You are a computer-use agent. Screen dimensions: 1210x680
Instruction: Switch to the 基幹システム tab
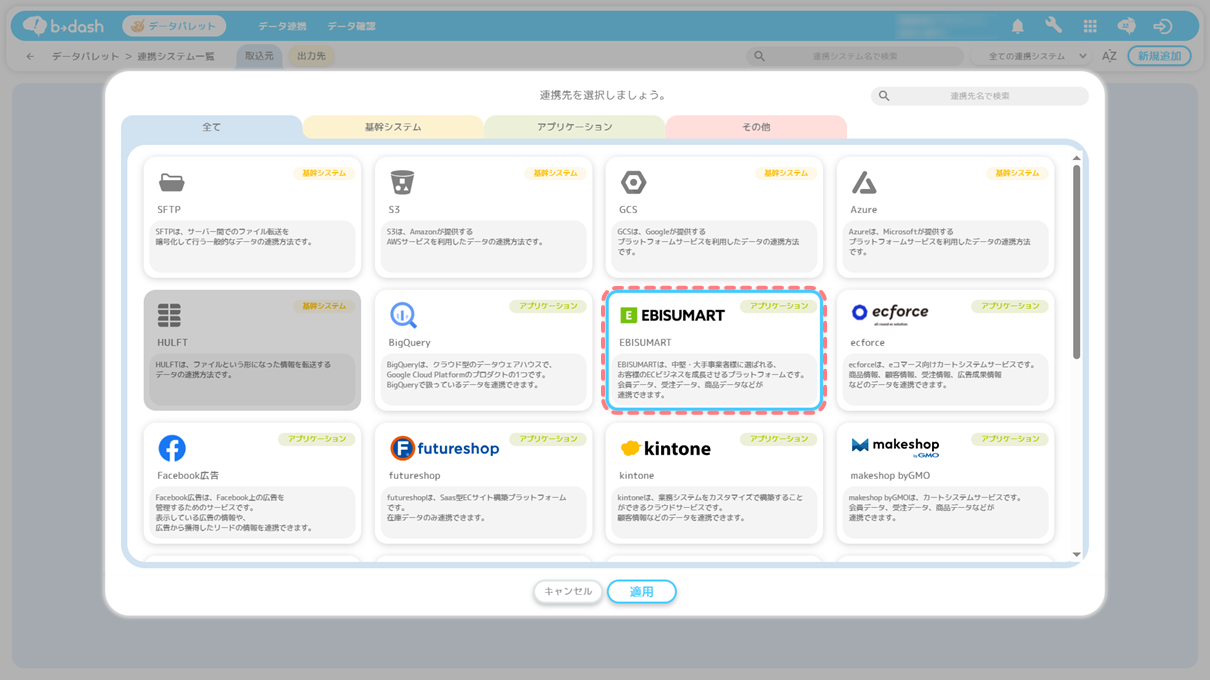[393, 127]
